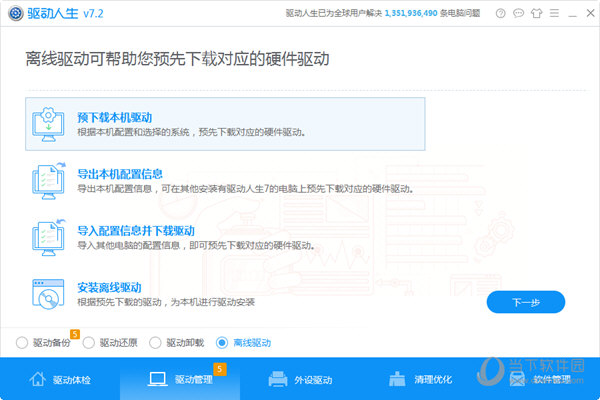Click the house icon of 驱动体检
600x400 pixels.
[x=38, y=379]
